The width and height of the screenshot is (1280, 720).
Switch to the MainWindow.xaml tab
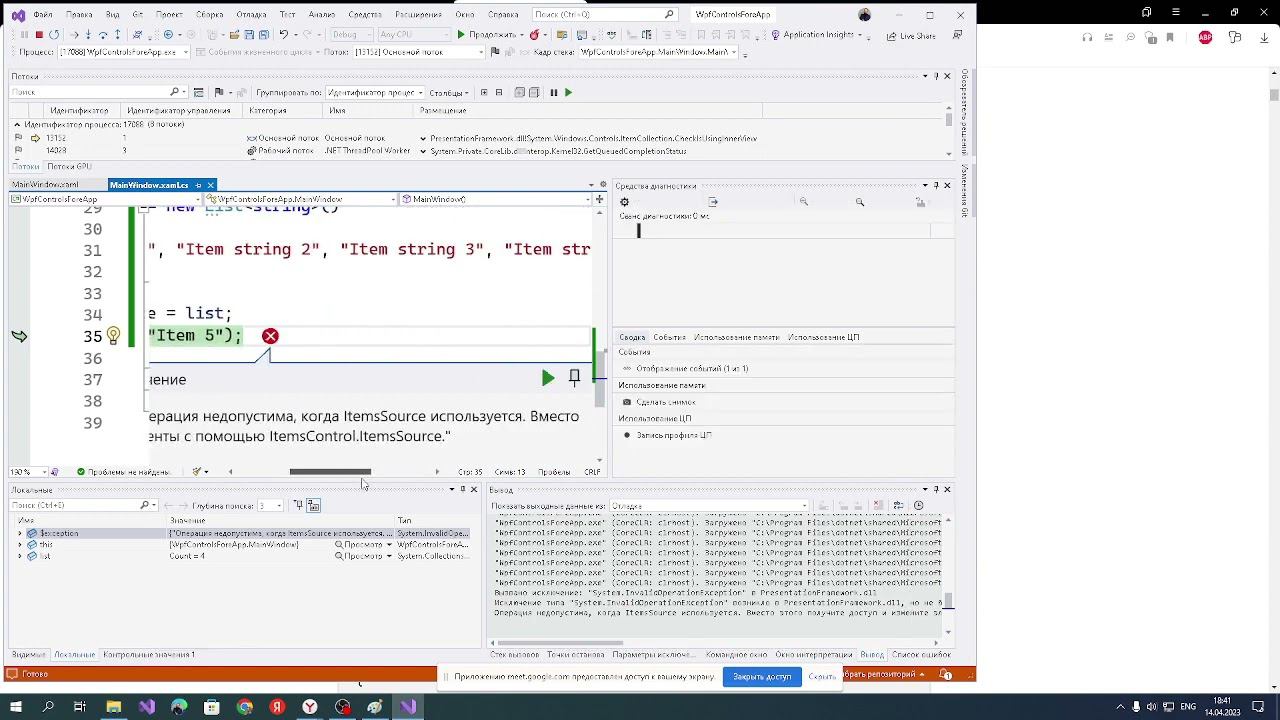[46, 185]
